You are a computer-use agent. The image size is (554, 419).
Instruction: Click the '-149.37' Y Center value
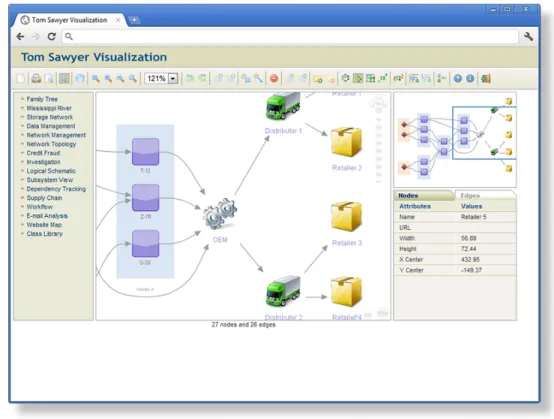[471, 270]
